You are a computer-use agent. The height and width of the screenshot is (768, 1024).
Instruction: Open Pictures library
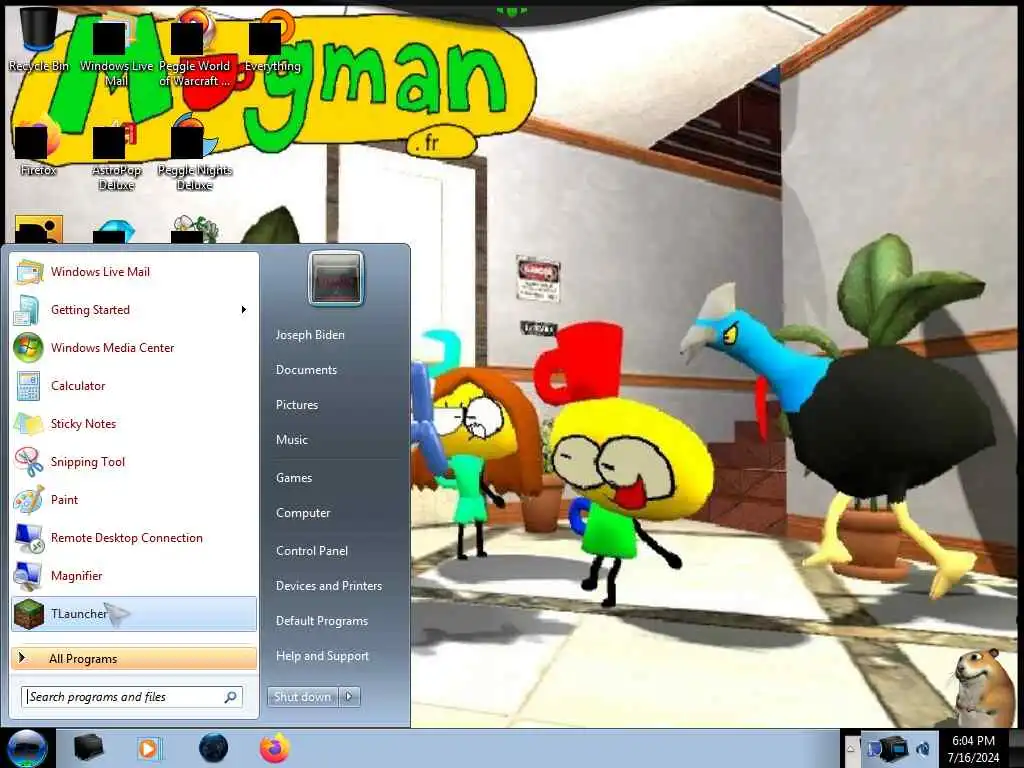coord(297,405)
